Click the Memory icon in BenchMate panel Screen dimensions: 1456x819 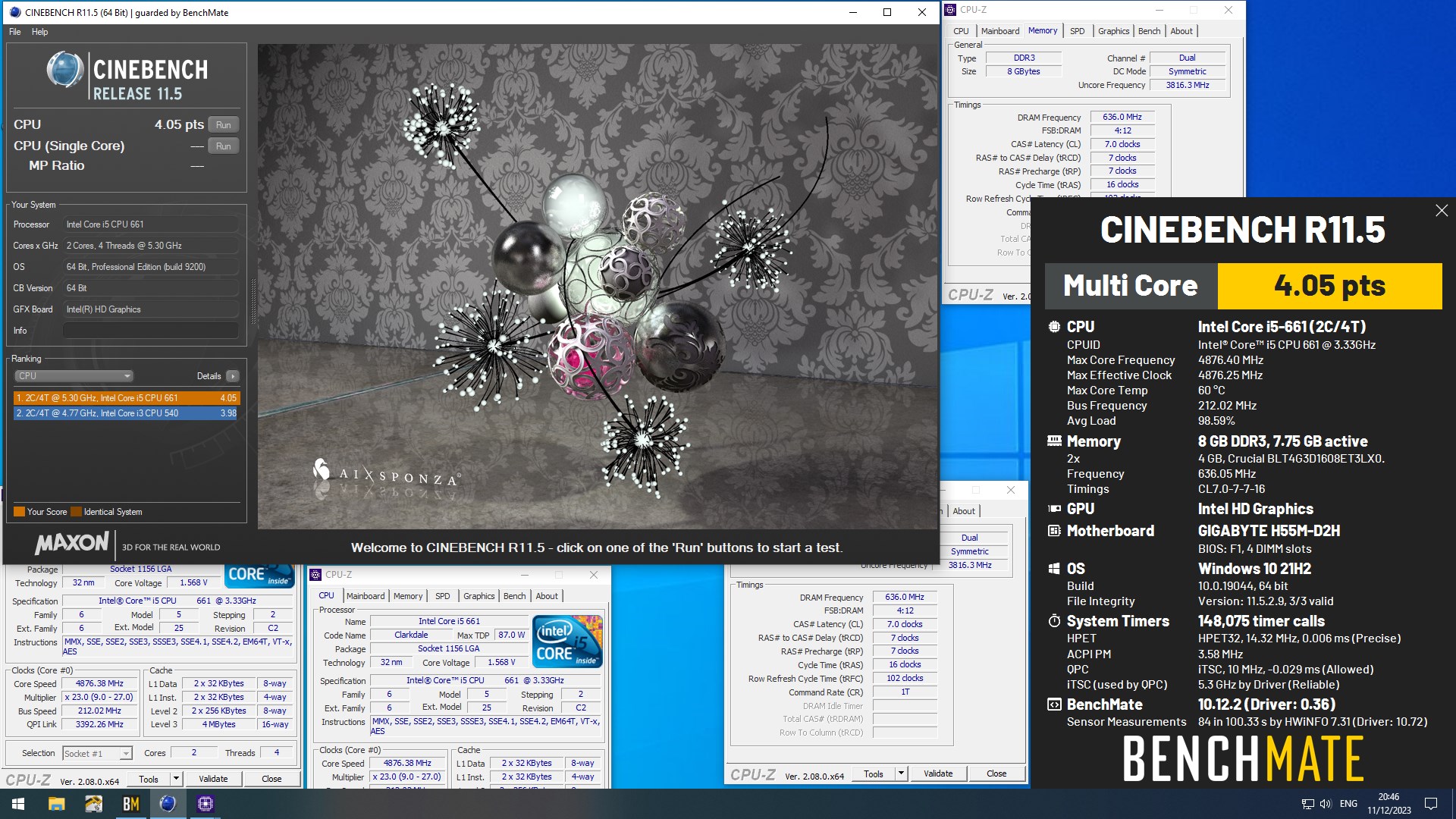point(1054,441)
